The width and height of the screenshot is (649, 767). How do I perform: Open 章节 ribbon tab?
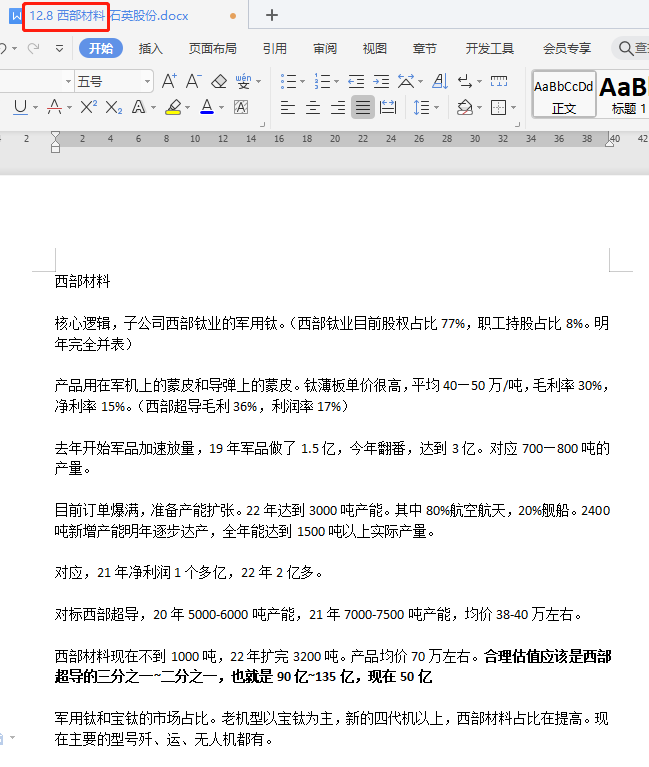click(424, 48)
